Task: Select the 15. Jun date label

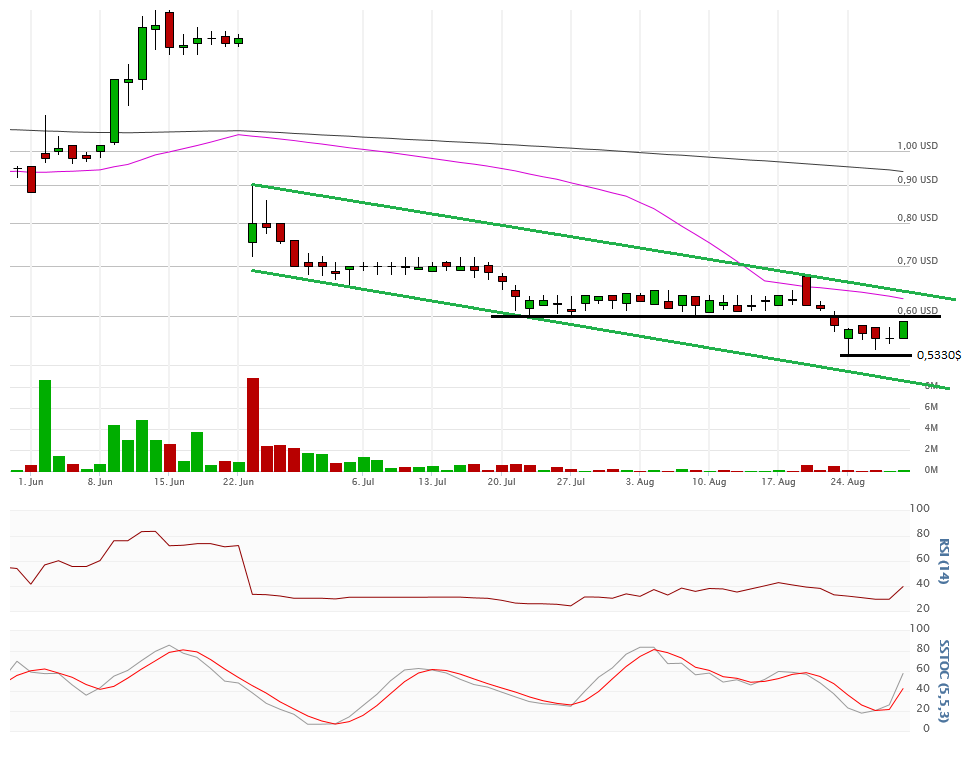Action: [169, 482]
